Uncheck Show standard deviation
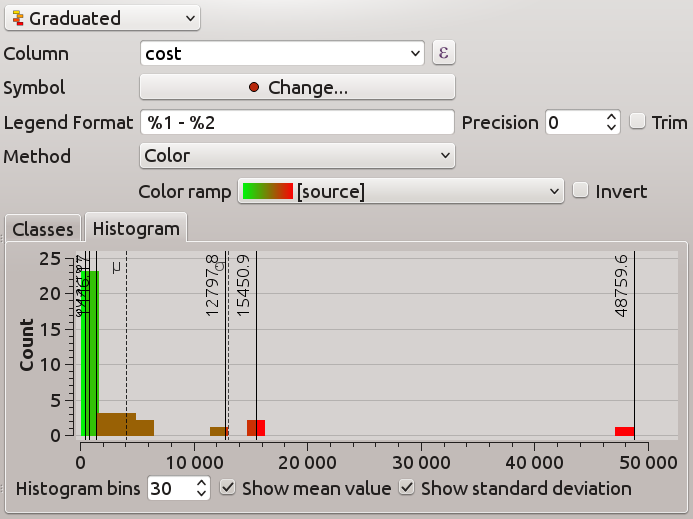Viewport: 693px width, 519px height. pyautogui.click(x=407, y=488)
